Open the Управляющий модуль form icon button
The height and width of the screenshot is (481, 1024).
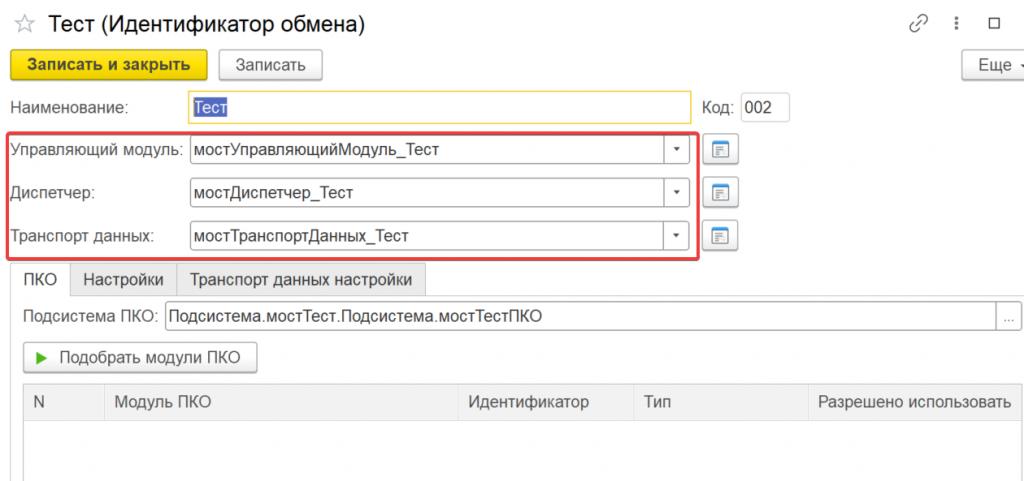pyautogui.click(x=720, y=150)
